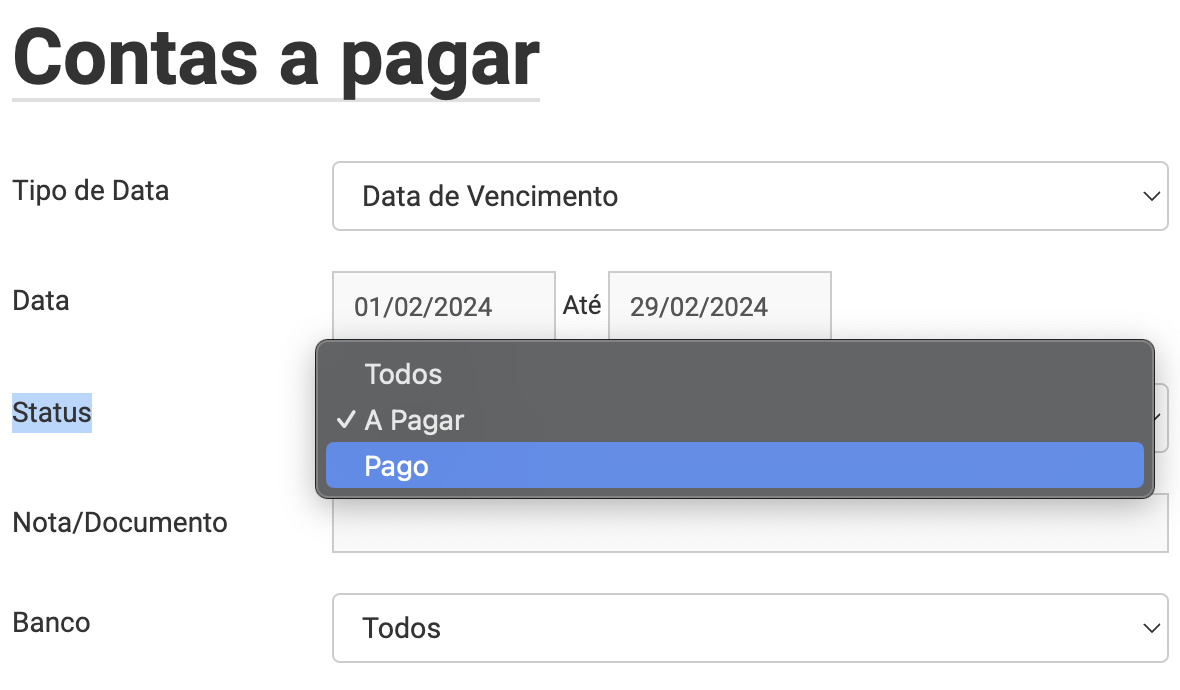Click the Data de Vencimento selected value text
Viewport: 1180px width, 690px height.
(490, 196)
